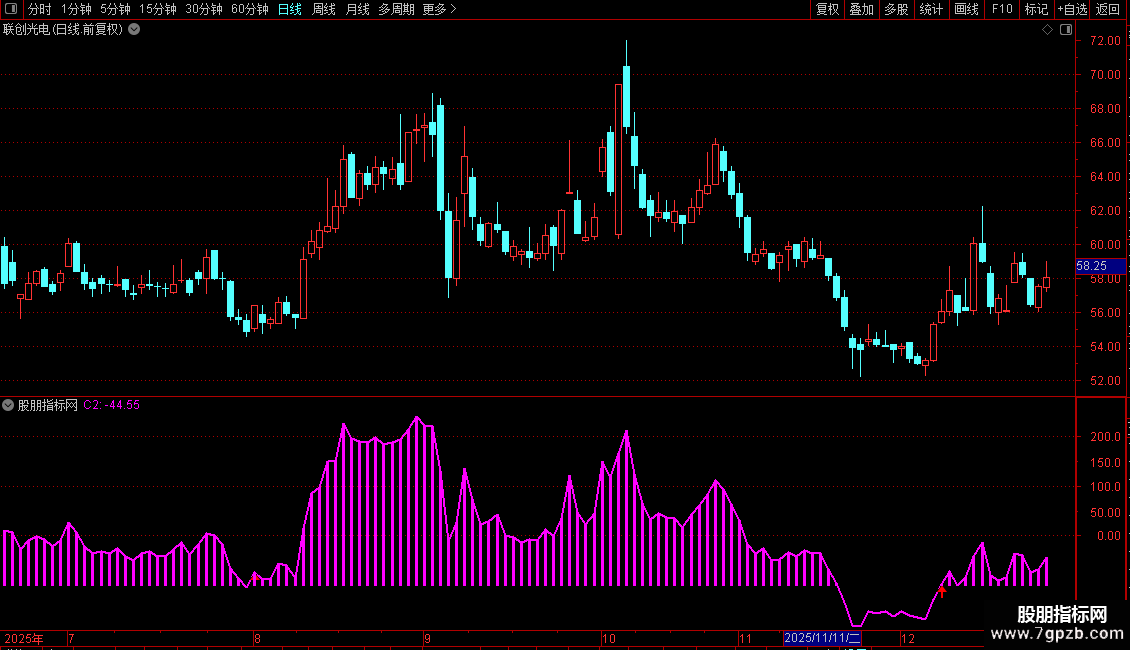Switch to 分时 intraday view

pos(40,9)
